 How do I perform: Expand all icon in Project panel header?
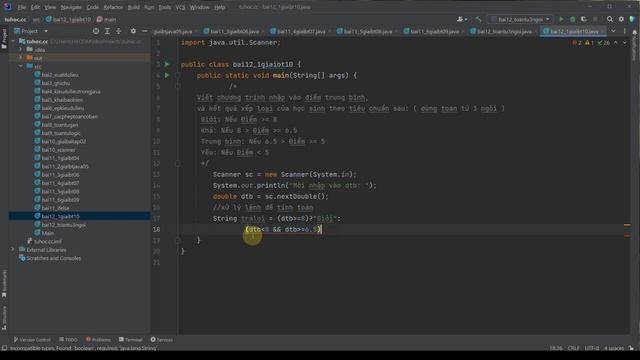(x=107, y=31)
